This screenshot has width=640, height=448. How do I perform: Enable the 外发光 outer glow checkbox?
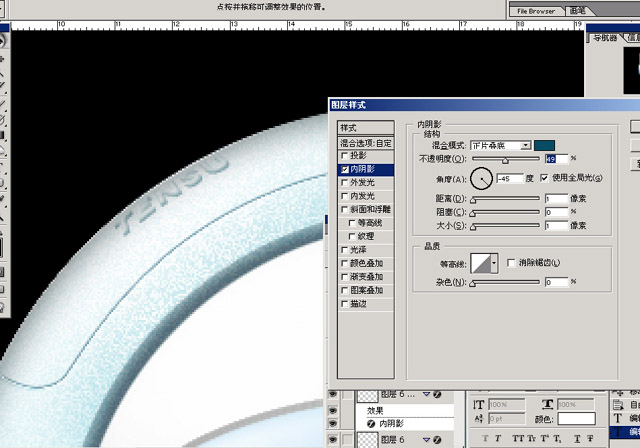[x=345, y=182]
